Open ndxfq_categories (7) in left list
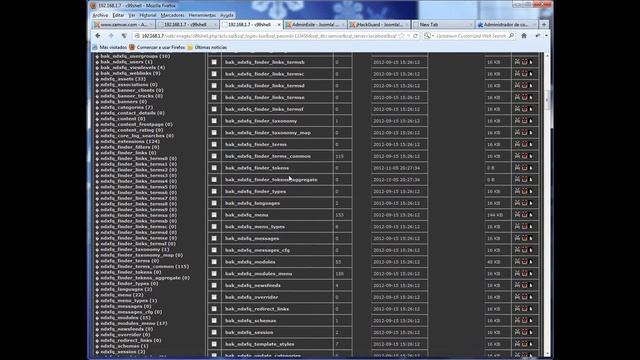The width and height of the screenshot is (640, 360). 127,107
